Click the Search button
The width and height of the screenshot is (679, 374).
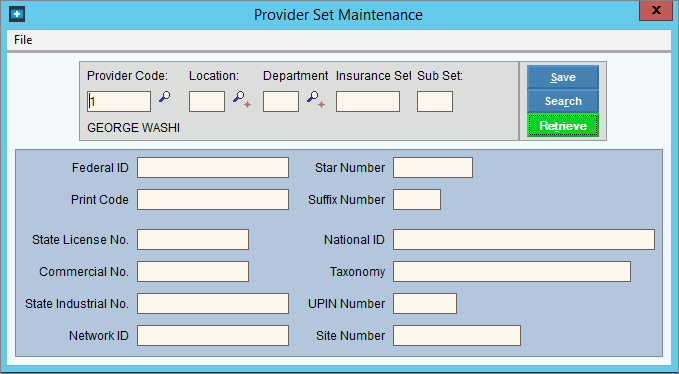pyautogui.click(x=563, y=101)
